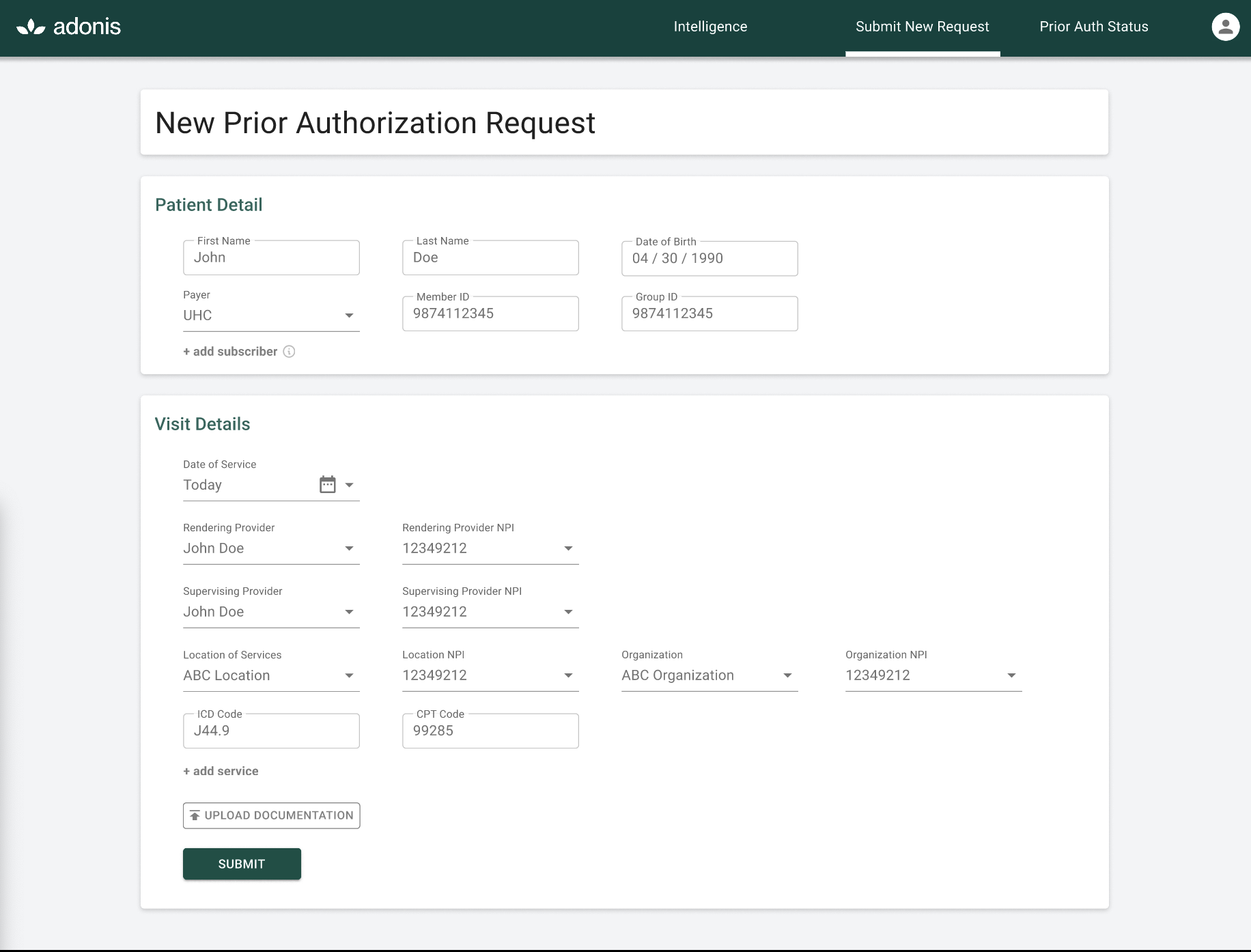Viewport: 1251px width, 952px height.
Task: Click the info icon next to add subscriber
Action: click(290, 352)
